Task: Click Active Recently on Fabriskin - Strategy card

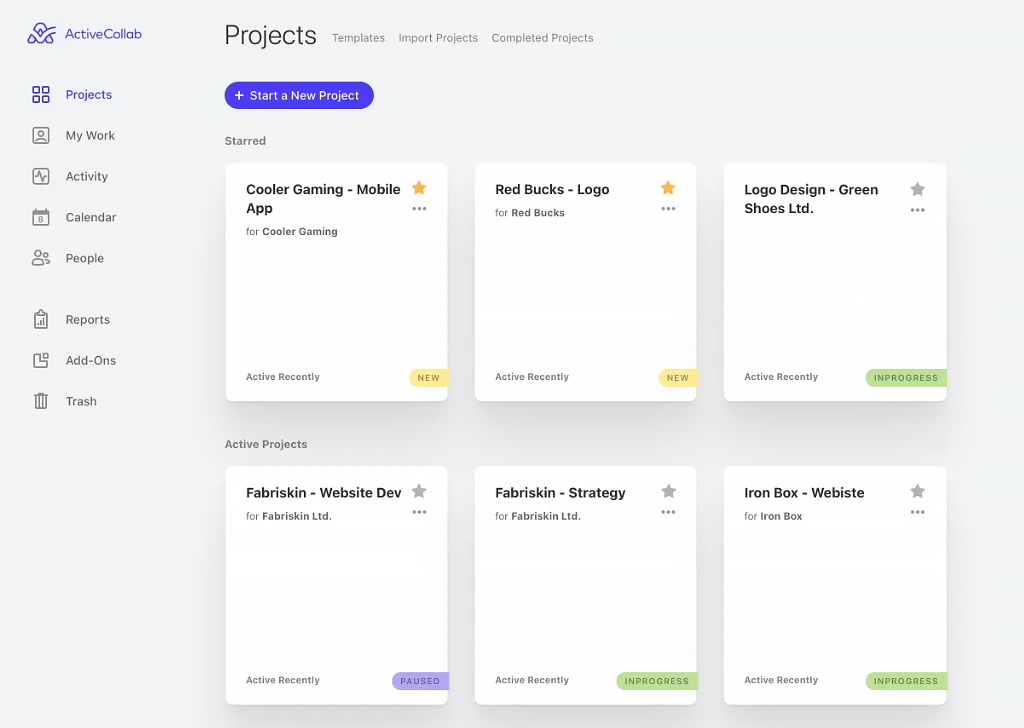Action: click(532, 680)
